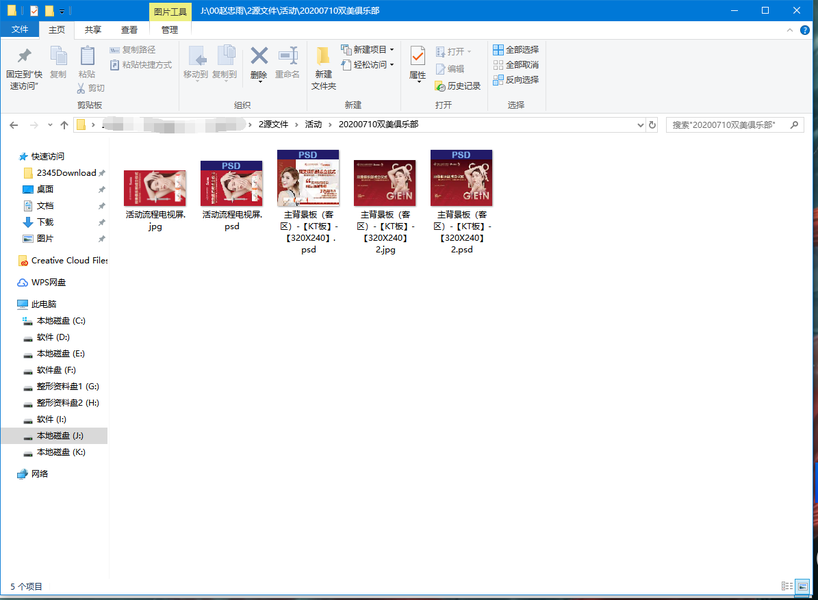Screen dimensions: 818x600
Task: Select the 活动流程电视屏.jpg thumbnail
Action: [x=155, y=188]
